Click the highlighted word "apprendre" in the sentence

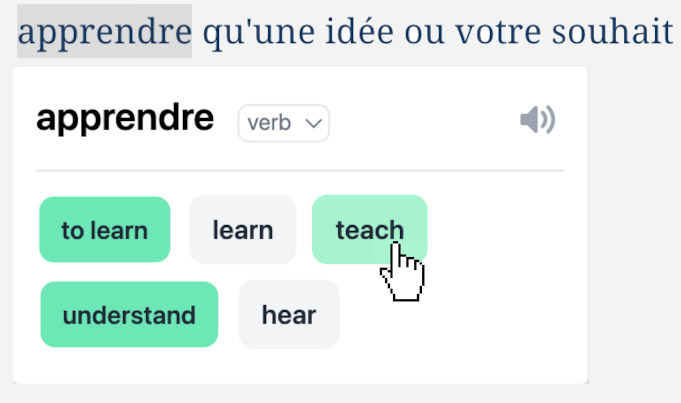(x=104, y=32)
